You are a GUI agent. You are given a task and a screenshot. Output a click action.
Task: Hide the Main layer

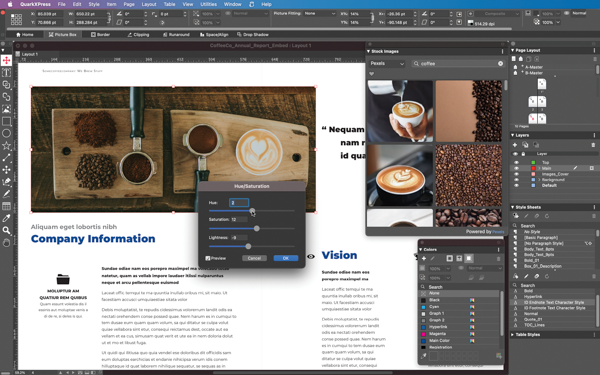click(516, 168)
